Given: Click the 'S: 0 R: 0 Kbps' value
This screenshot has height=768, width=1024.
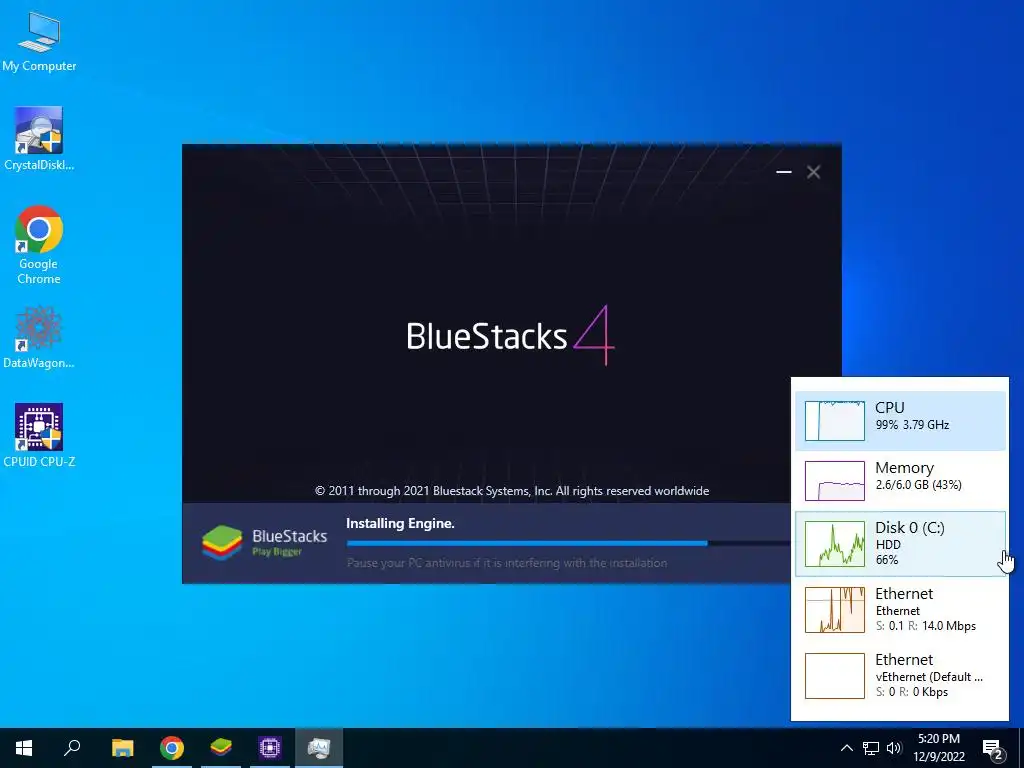Looking at the screenshot, I should point(912,692).
